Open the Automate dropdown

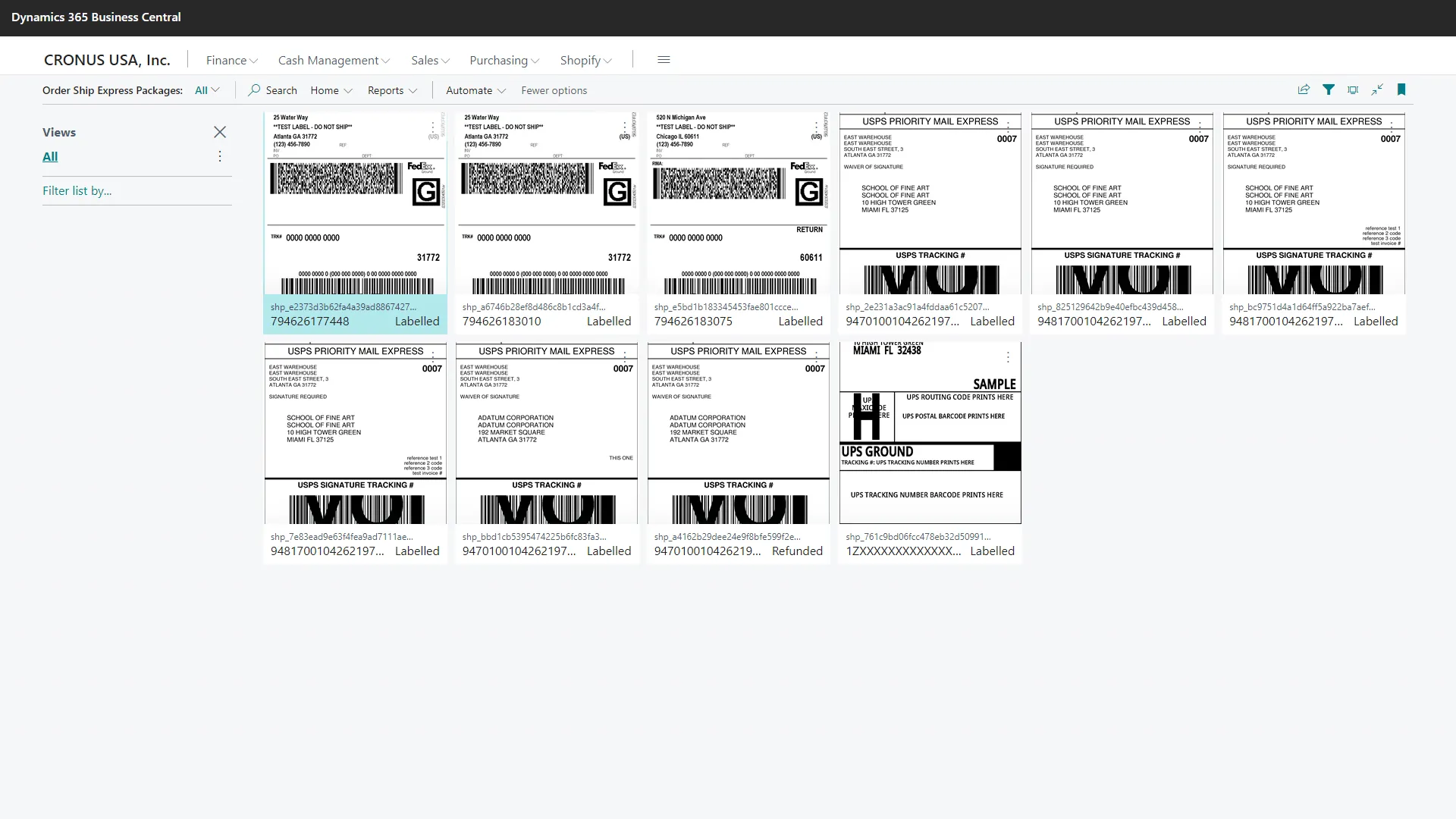coord(475,90)
